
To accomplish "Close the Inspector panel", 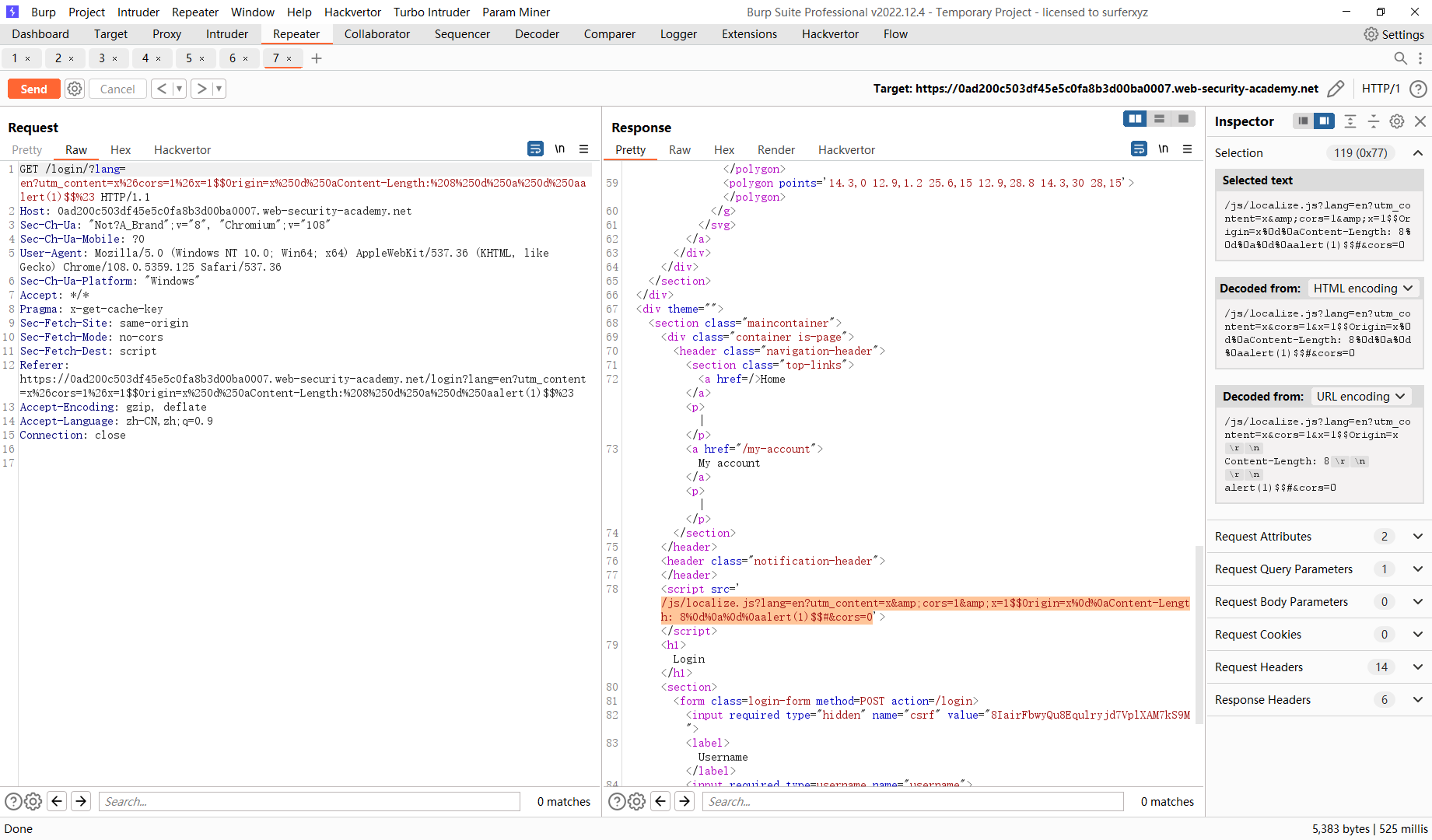I will pos(1420,121).
